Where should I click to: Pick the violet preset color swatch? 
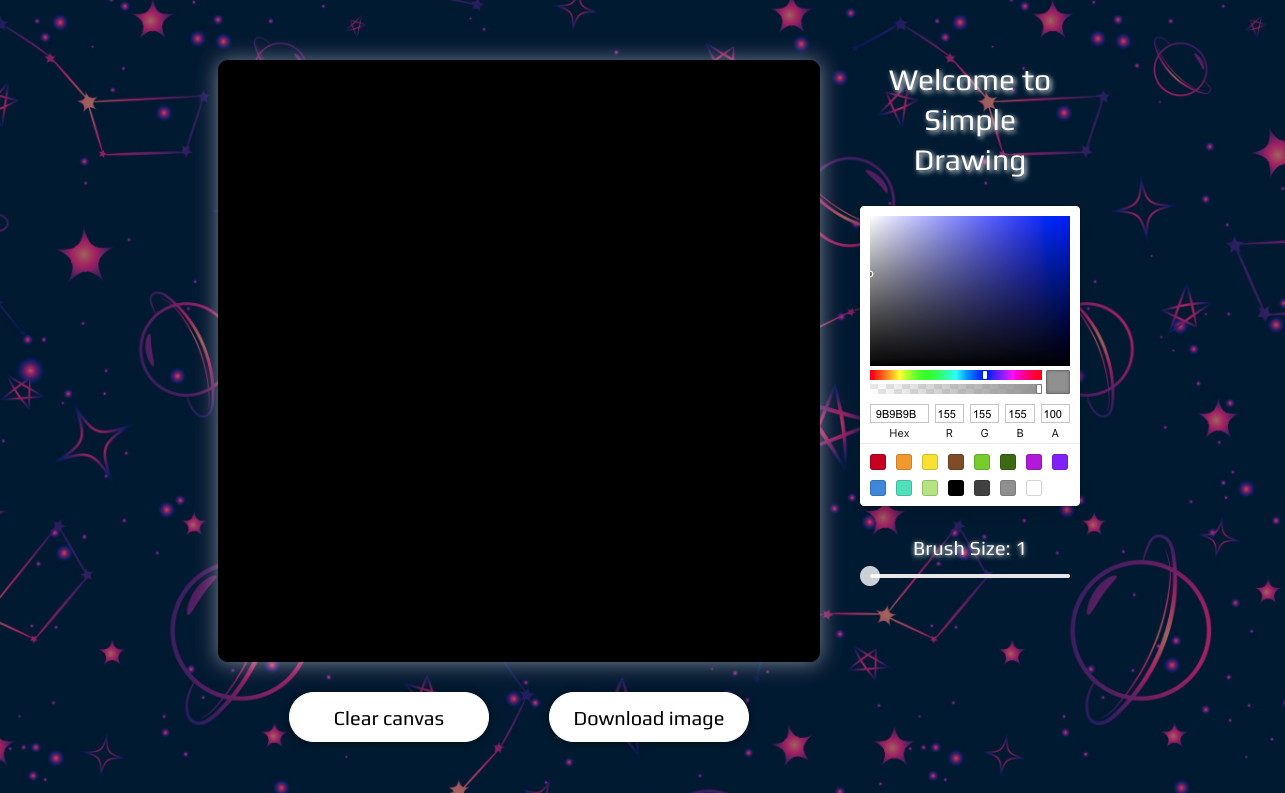click(x=1060, y=462)
